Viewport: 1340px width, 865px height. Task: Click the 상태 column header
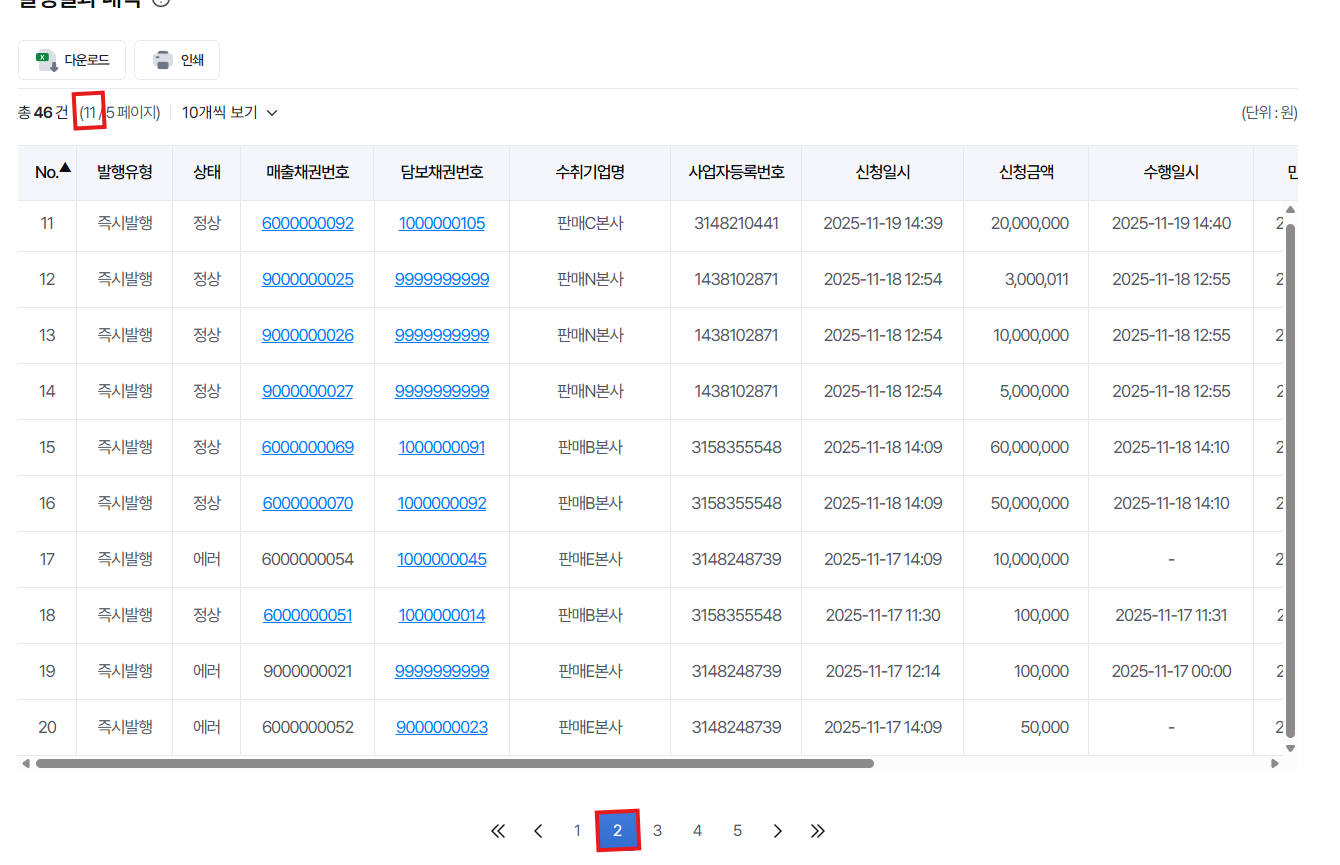[207, 173]
